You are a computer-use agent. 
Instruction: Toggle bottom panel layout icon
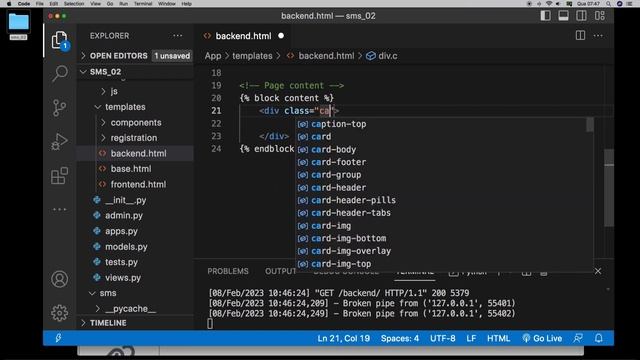[x=563, y=16]
